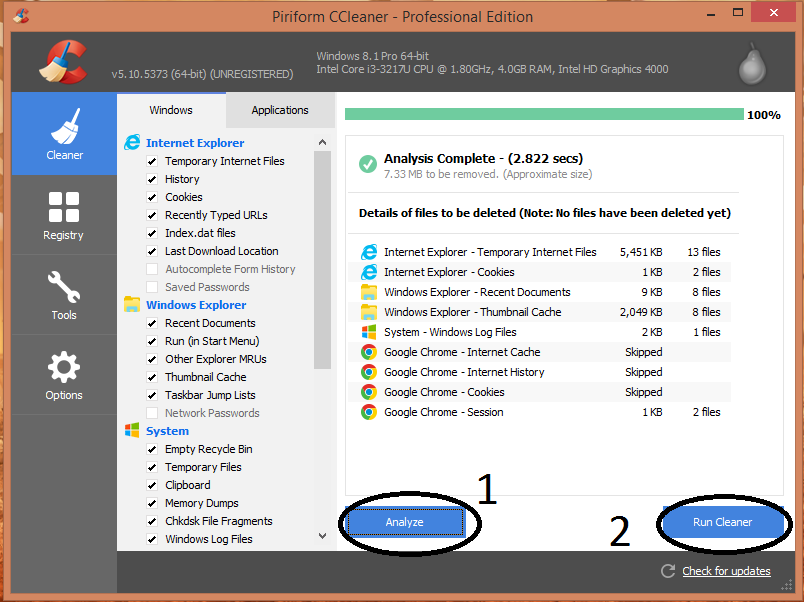Select the System category heading
The height and width of the screenshot is (602, 804).
pos(167,431)
